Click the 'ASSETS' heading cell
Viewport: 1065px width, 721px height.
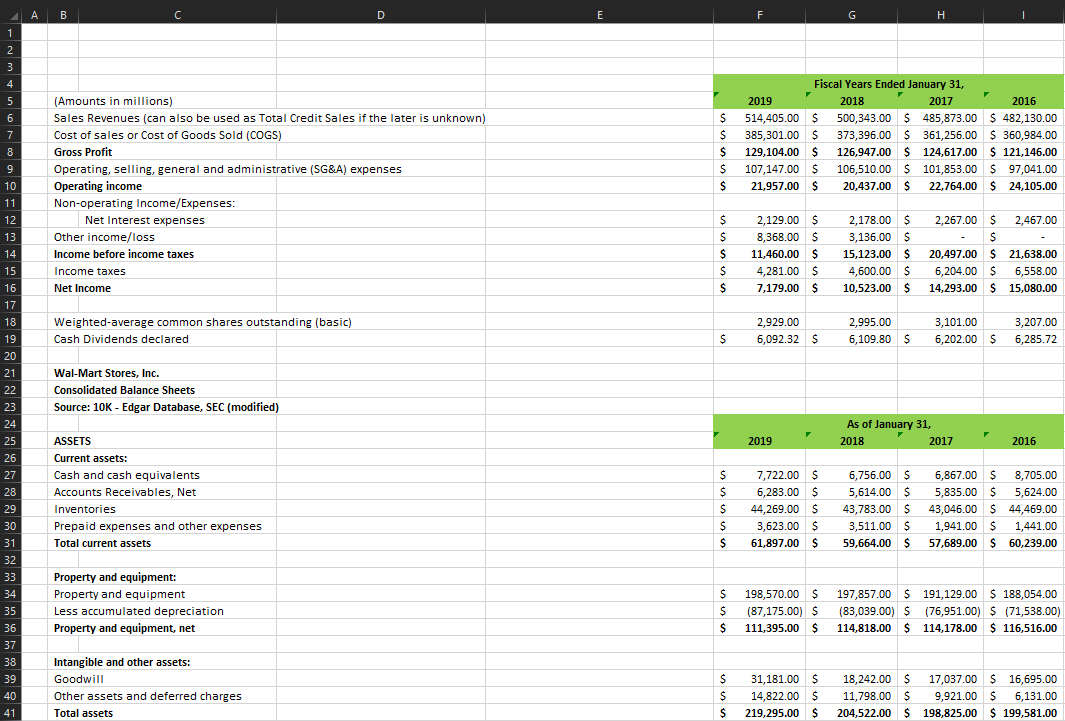coord(73,441)
